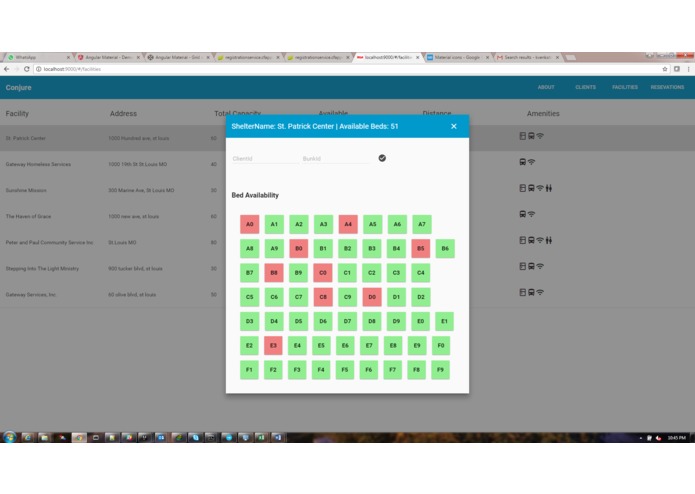Select occupied bed A0

coord(250,224)
